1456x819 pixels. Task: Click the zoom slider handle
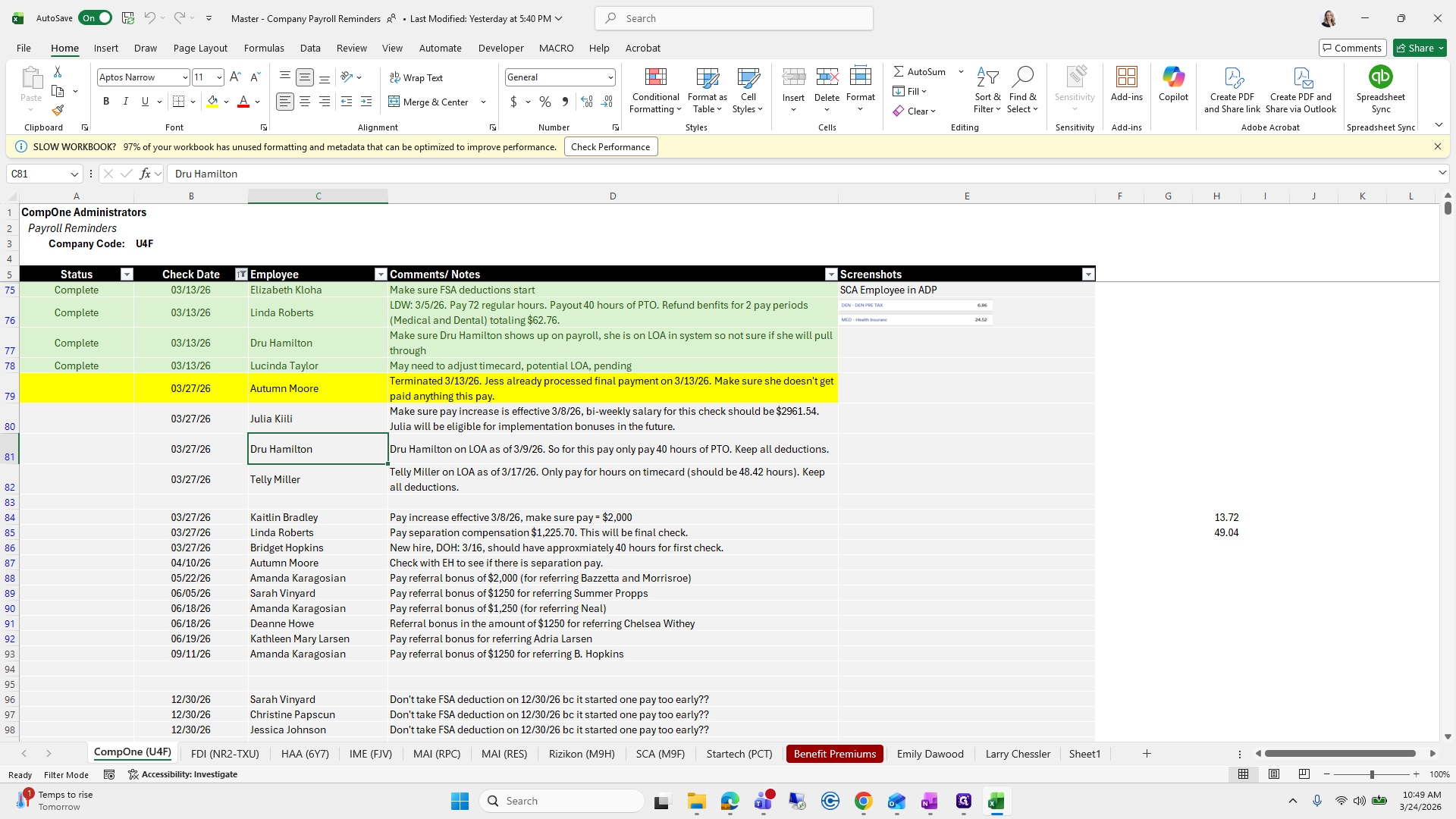1371,774
